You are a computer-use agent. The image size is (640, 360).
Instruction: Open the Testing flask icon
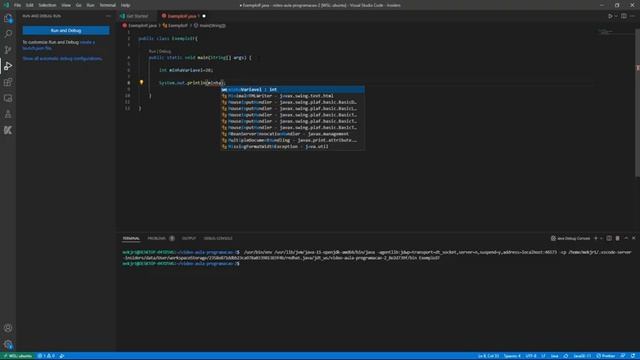(8, 114)
